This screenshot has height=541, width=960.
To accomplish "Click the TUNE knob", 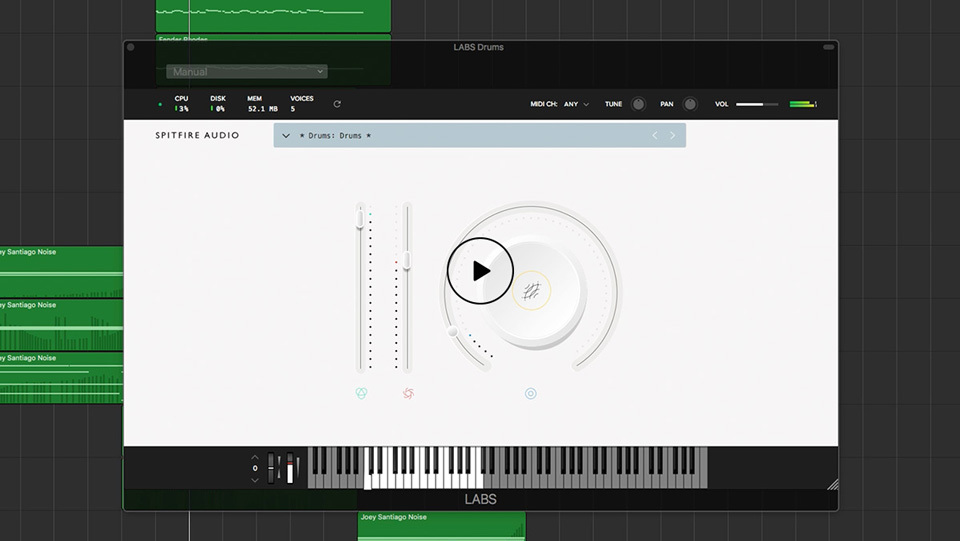I will pyautogui.click(x=638, y=104).
